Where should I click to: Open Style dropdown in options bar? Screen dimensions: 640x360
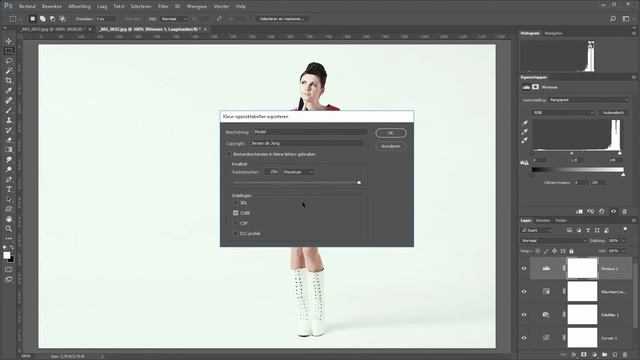[x=173, y=19]
